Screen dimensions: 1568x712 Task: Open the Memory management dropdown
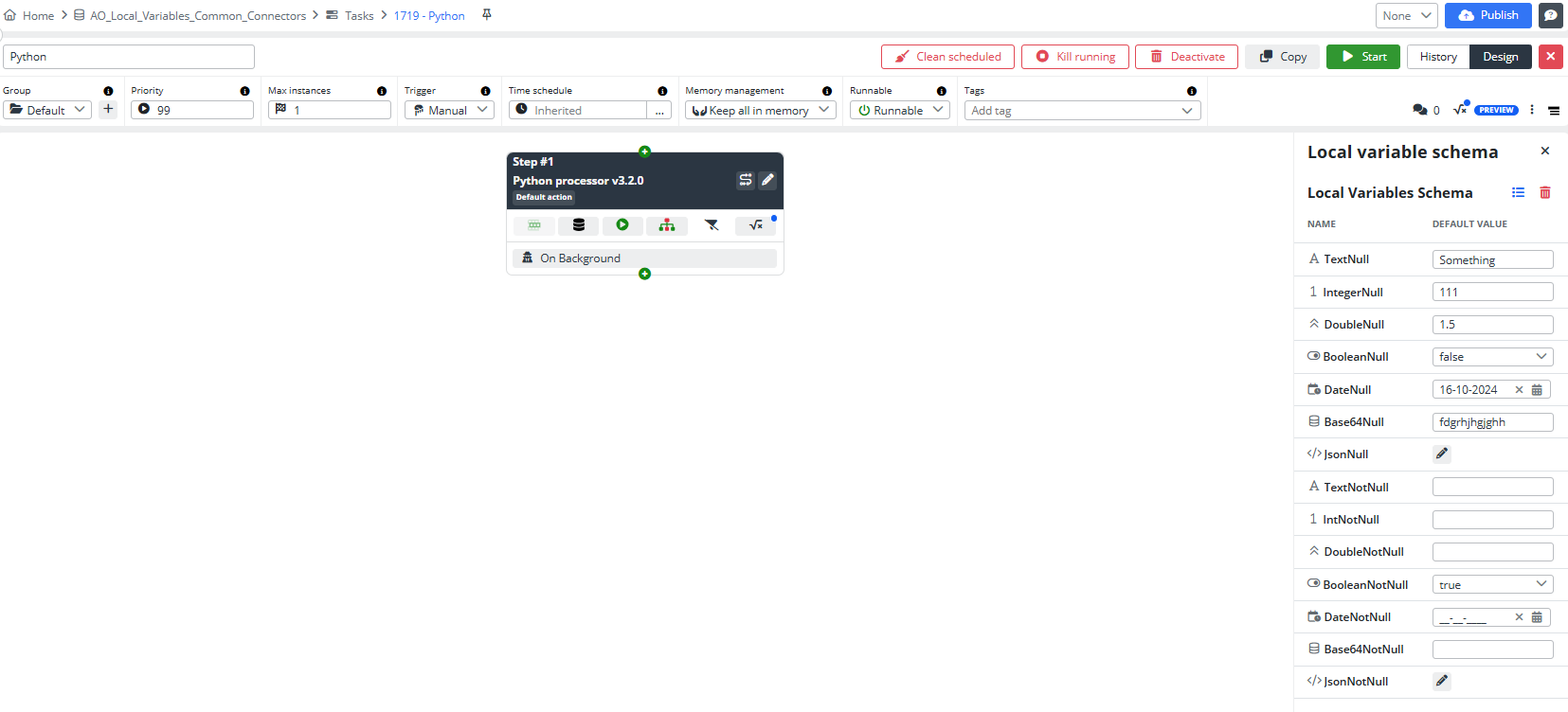coord(760,111)
